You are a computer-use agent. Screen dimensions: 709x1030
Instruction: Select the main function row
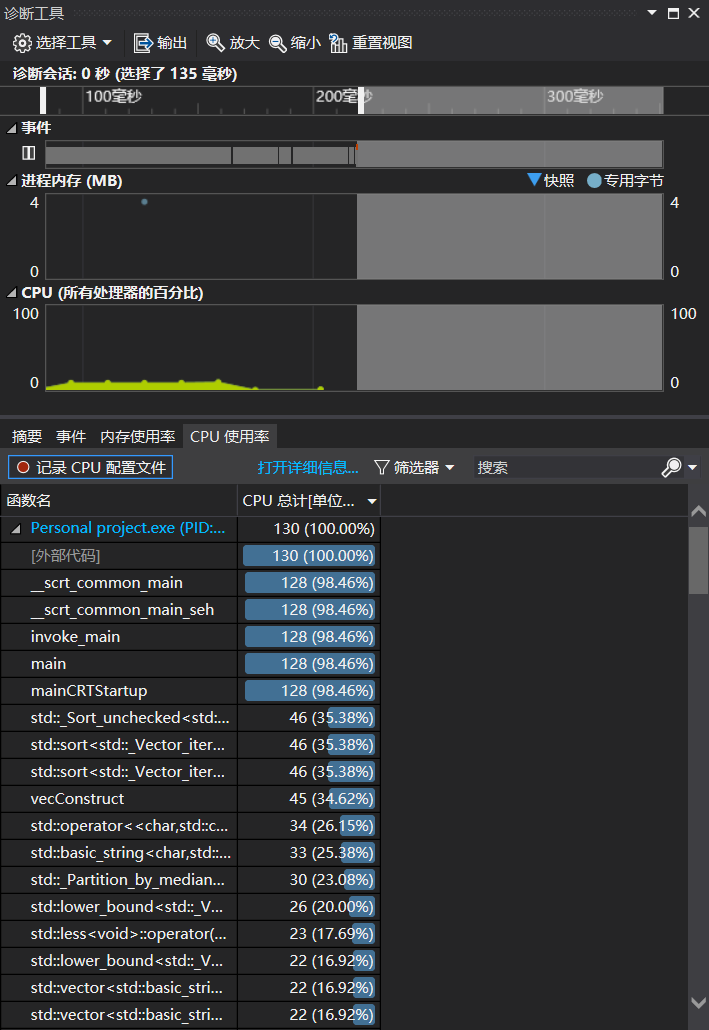coord(191,663)
